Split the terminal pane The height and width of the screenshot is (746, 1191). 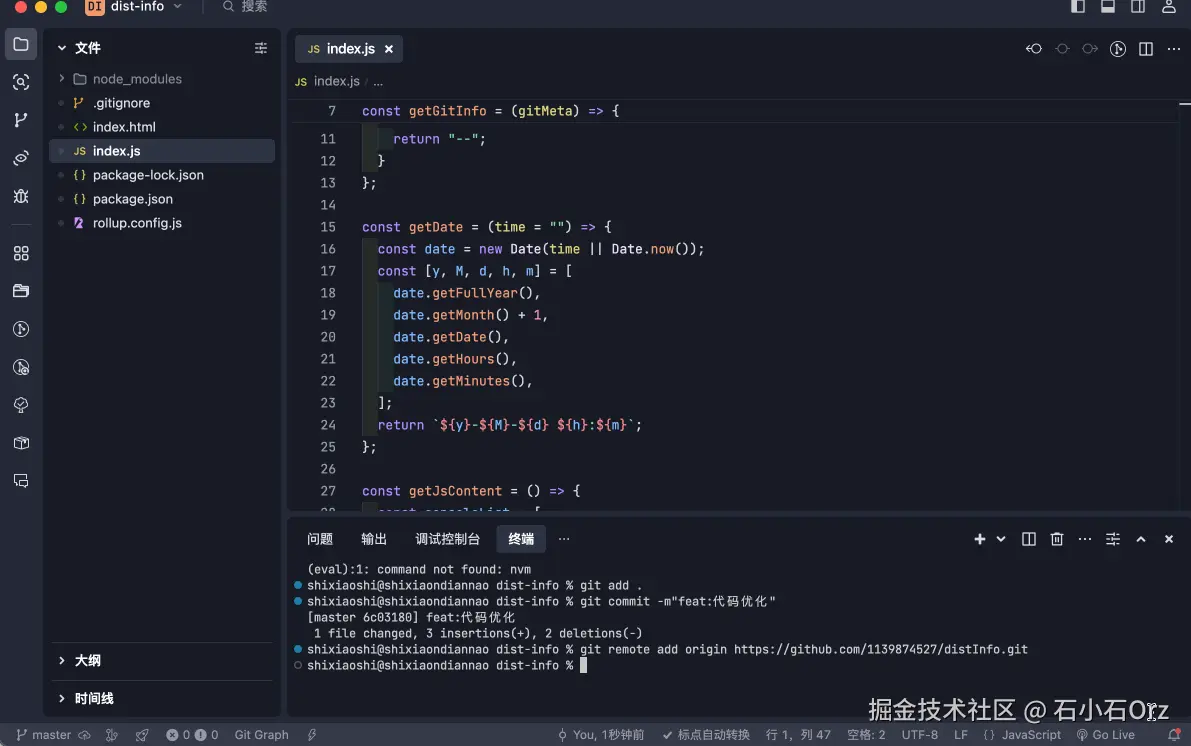pos(1028,539)
